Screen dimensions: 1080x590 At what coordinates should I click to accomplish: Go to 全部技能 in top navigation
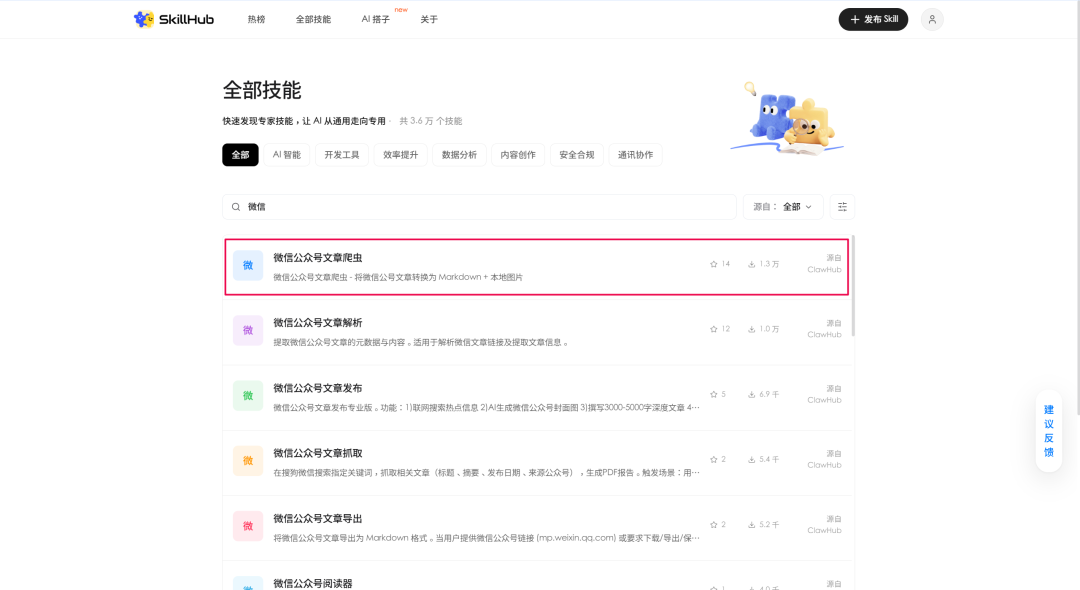(x=313, y=19)
